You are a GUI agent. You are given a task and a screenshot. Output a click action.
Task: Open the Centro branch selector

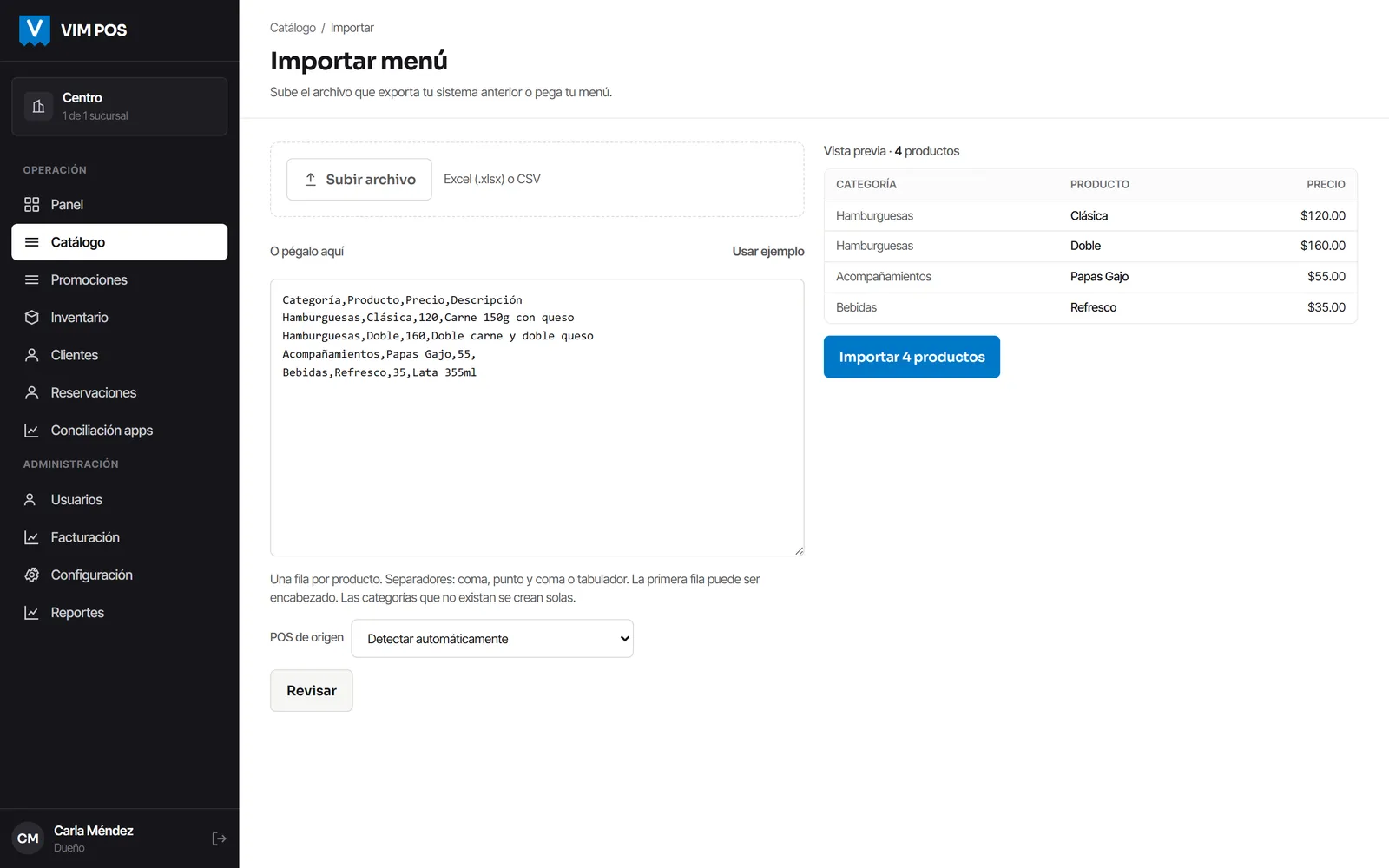[x=120, y=107]
